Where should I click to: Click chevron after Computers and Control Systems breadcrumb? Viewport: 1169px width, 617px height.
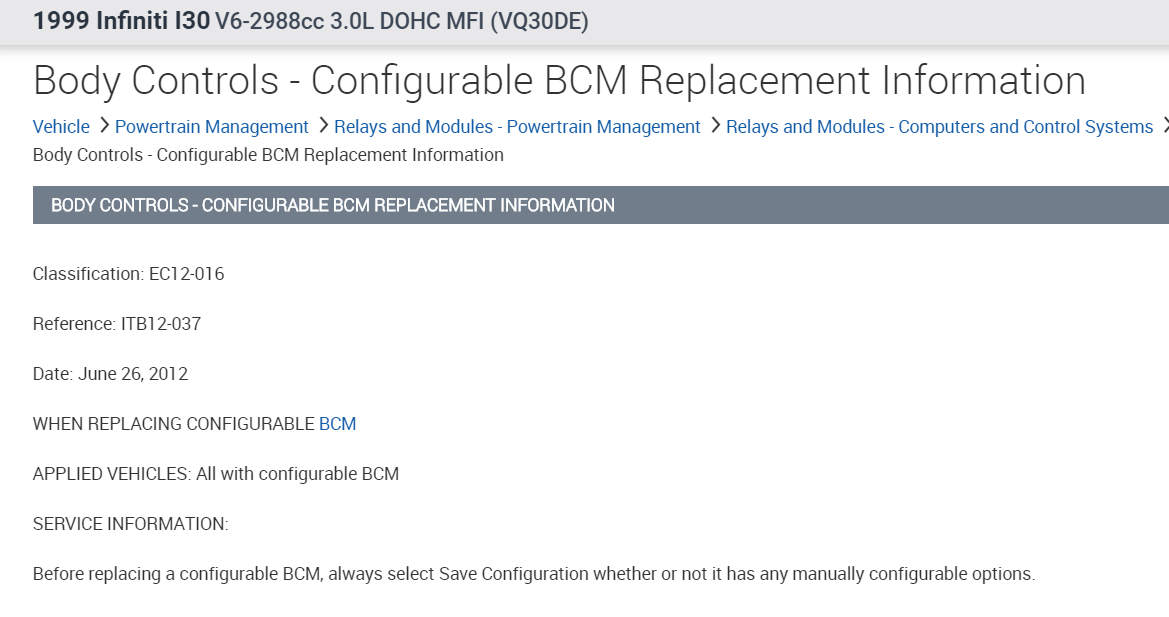point(1163,126)
